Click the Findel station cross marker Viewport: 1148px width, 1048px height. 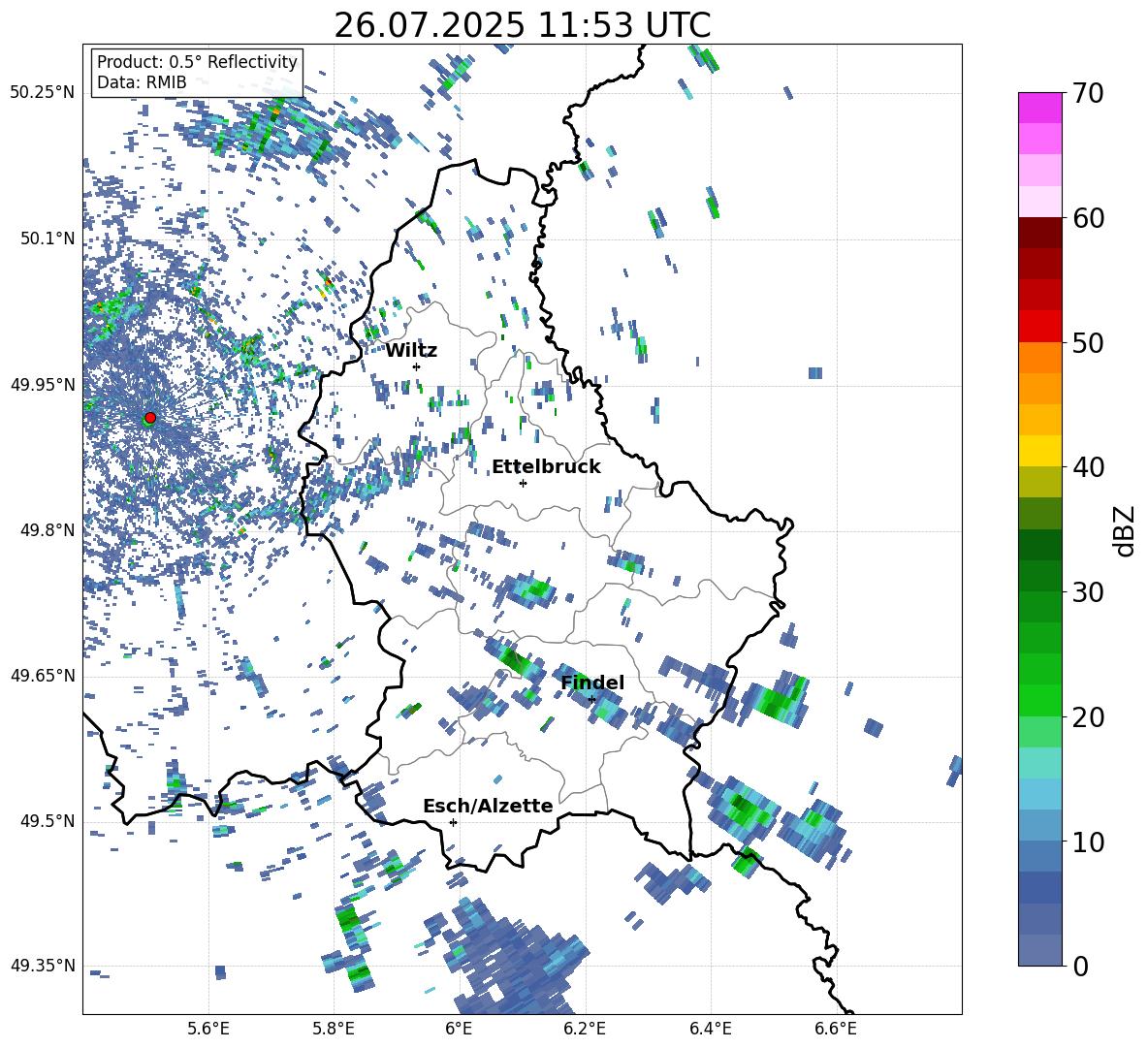point(591,700)
